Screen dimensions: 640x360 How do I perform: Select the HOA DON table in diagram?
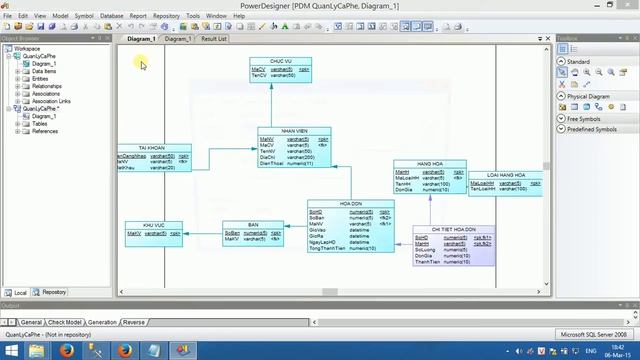pos(351,226)
